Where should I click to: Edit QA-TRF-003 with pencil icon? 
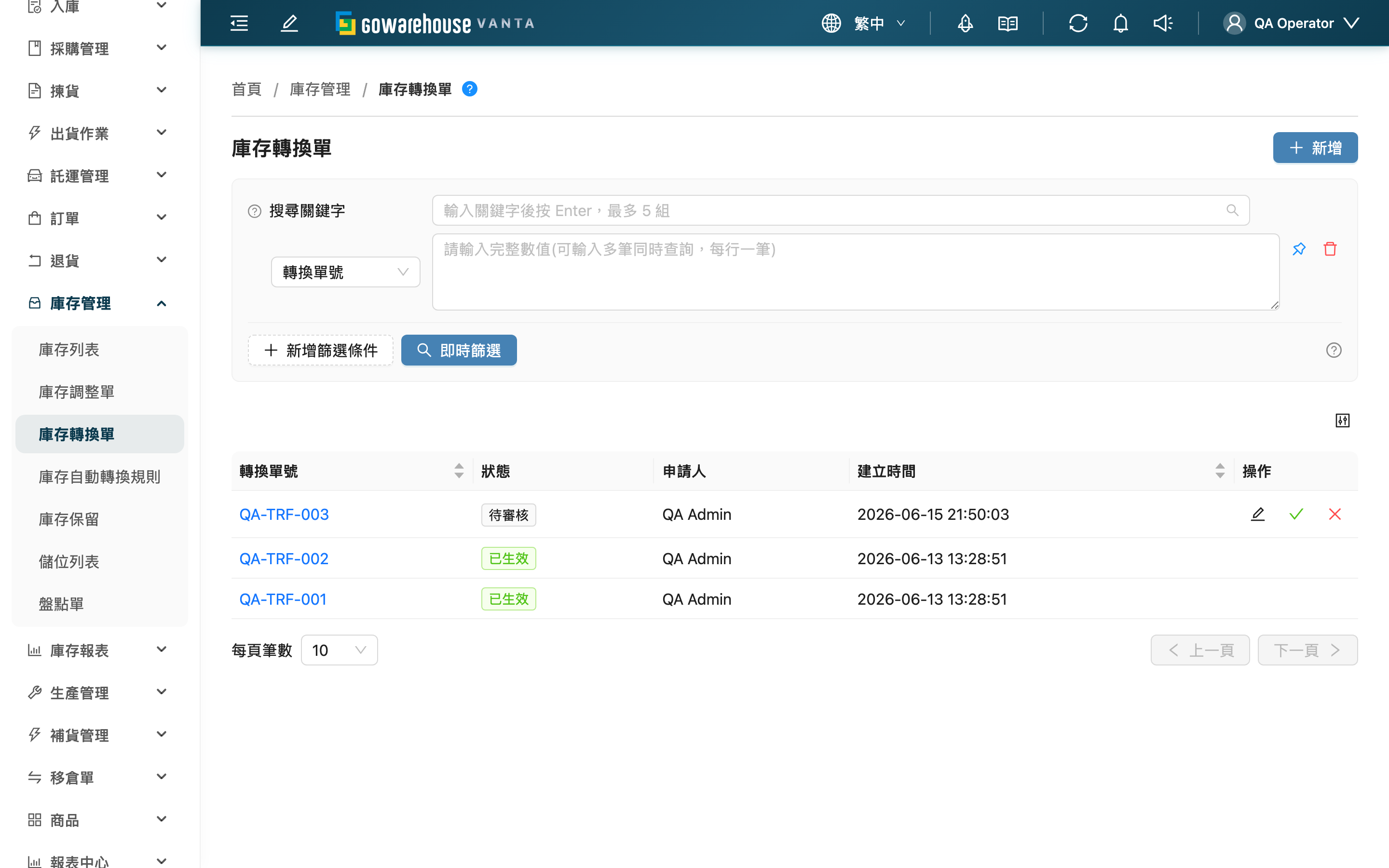1257,515
